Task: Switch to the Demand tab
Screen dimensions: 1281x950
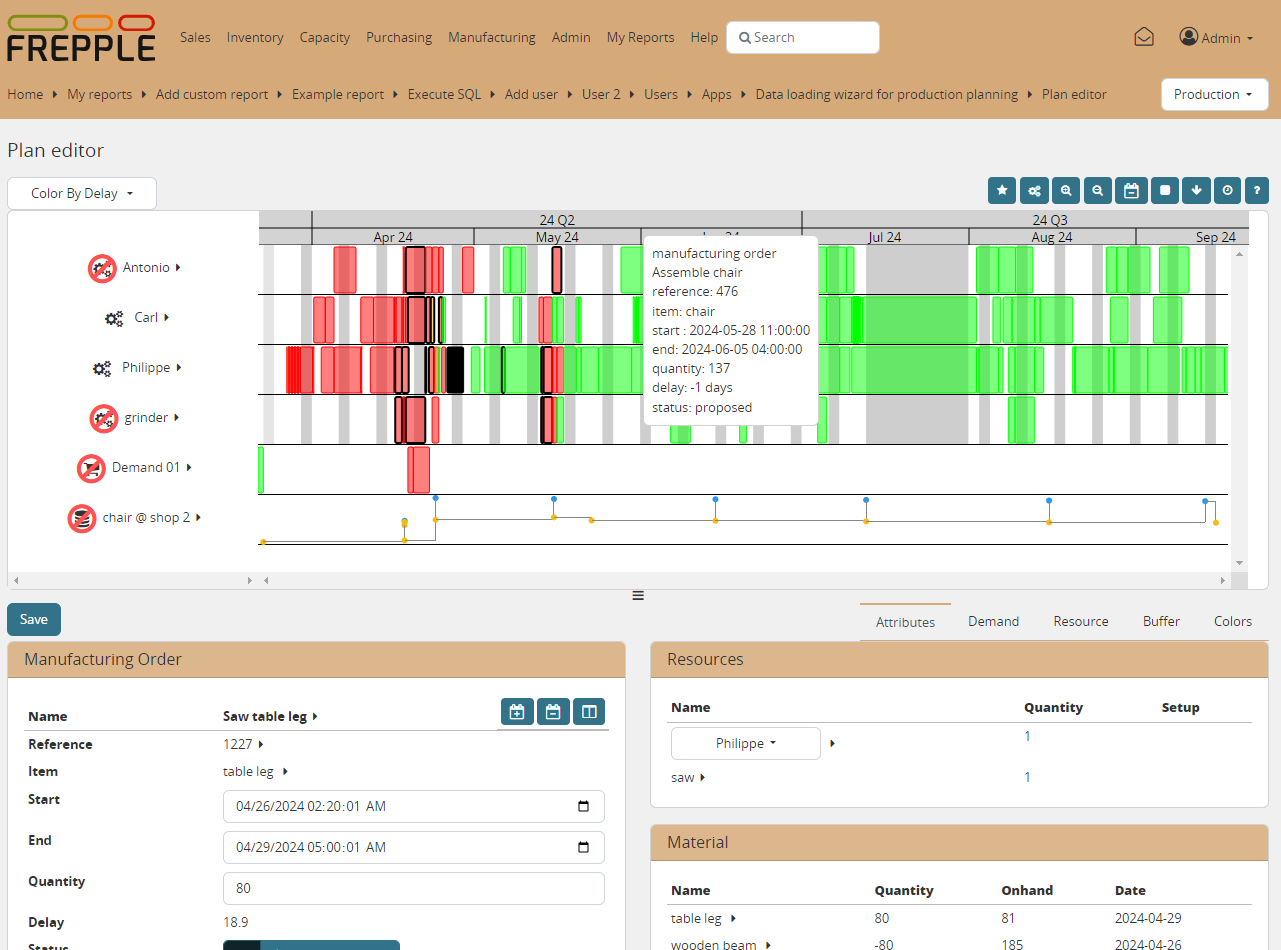Action: click(x=992, y=621)
